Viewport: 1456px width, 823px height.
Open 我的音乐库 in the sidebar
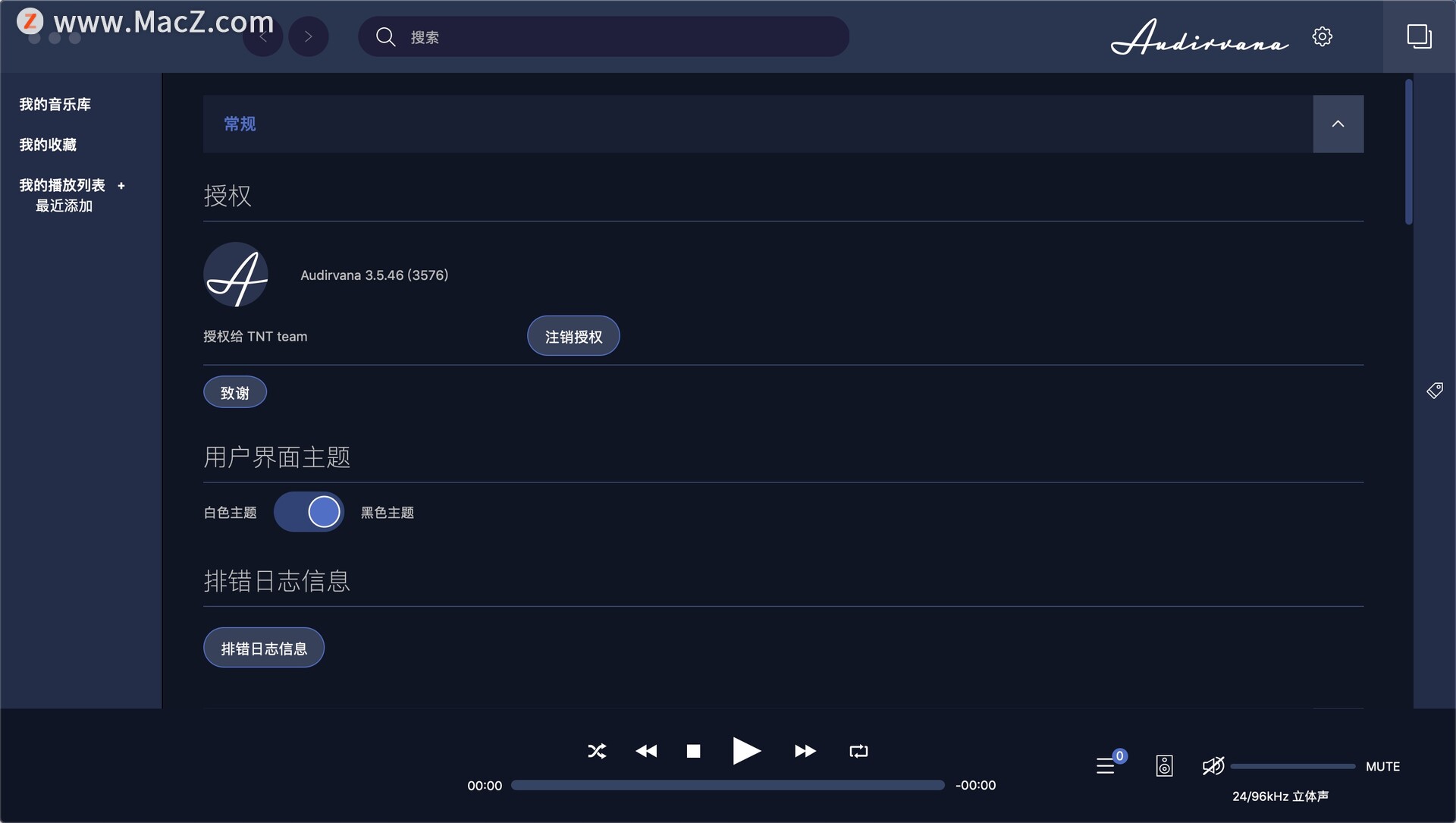[55, 105]
